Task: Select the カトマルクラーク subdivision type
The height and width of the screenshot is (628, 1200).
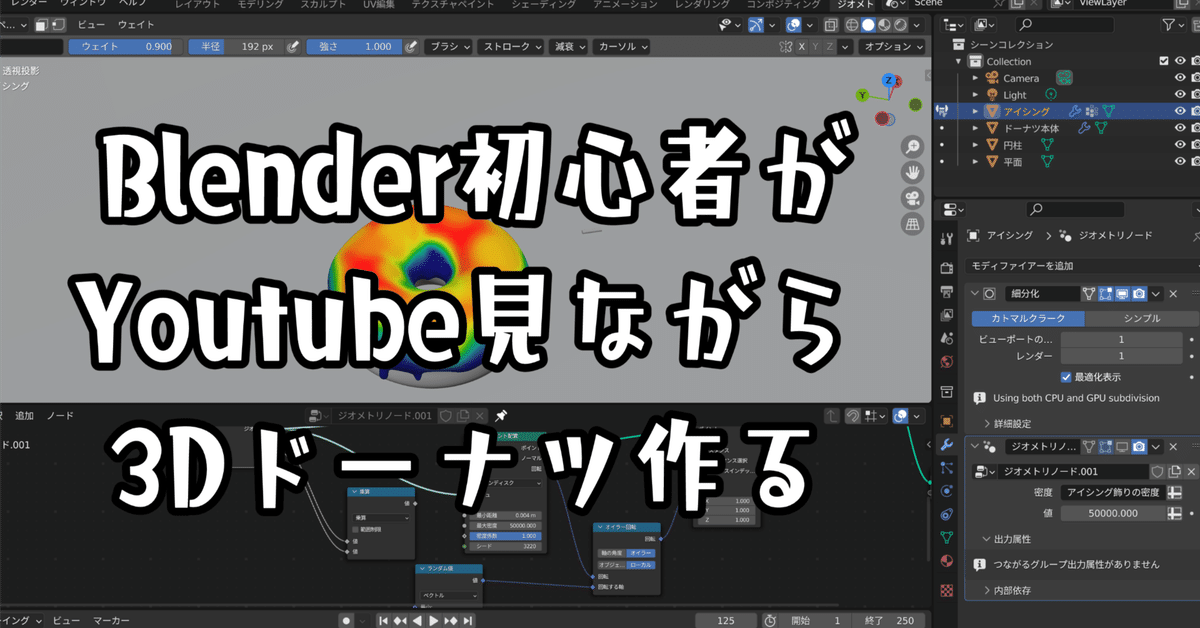Action: (x=1027, y=318)
